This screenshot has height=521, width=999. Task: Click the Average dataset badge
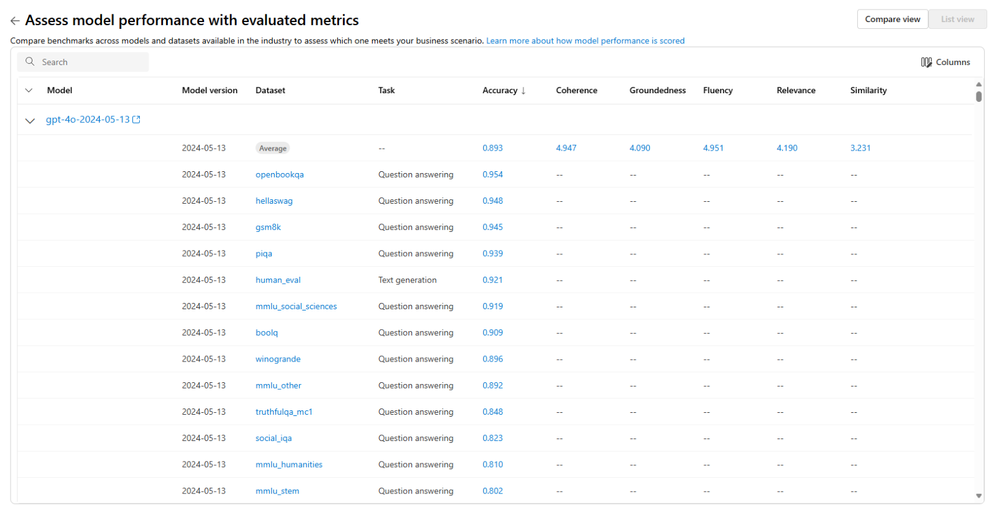click(273, 148)
